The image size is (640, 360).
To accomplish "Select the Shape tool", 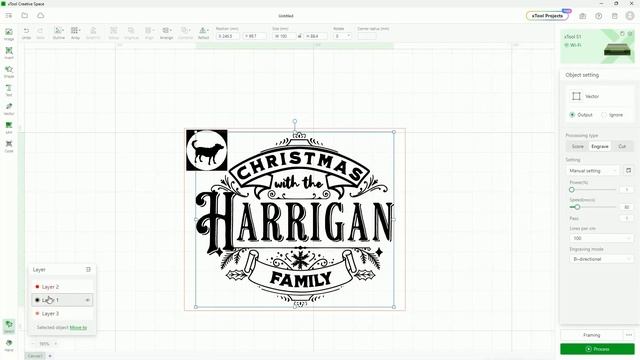I will [9, 71].
